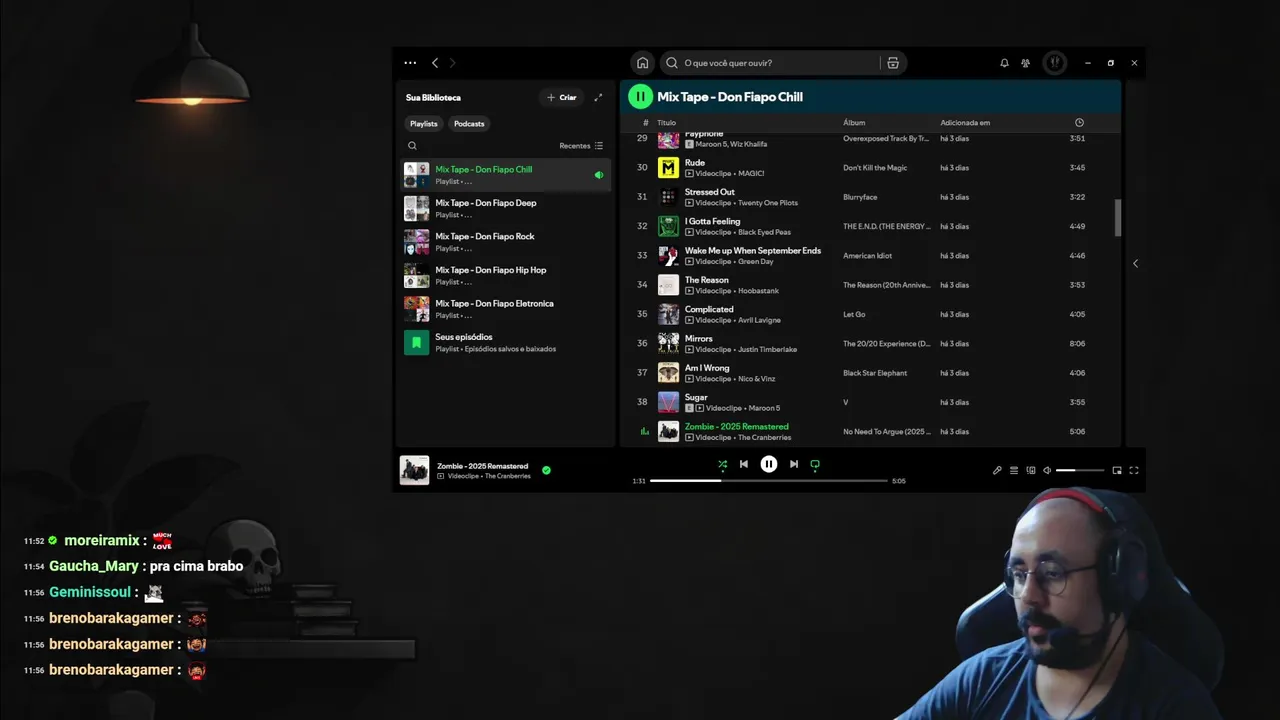Open Hoobastank artist link
This screenshot has width=1280, height=720.
(758, 291)
